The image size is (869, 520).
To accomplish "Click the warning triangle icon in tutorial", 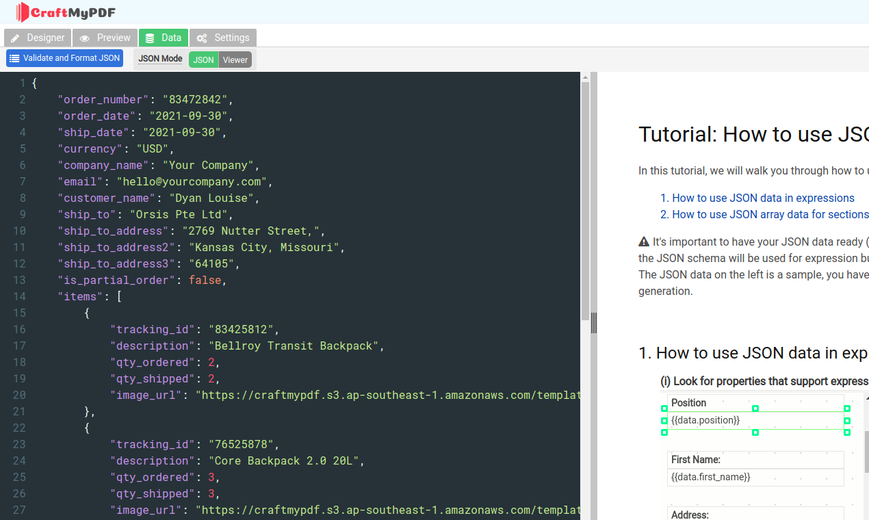I will [x=643, y=242].
